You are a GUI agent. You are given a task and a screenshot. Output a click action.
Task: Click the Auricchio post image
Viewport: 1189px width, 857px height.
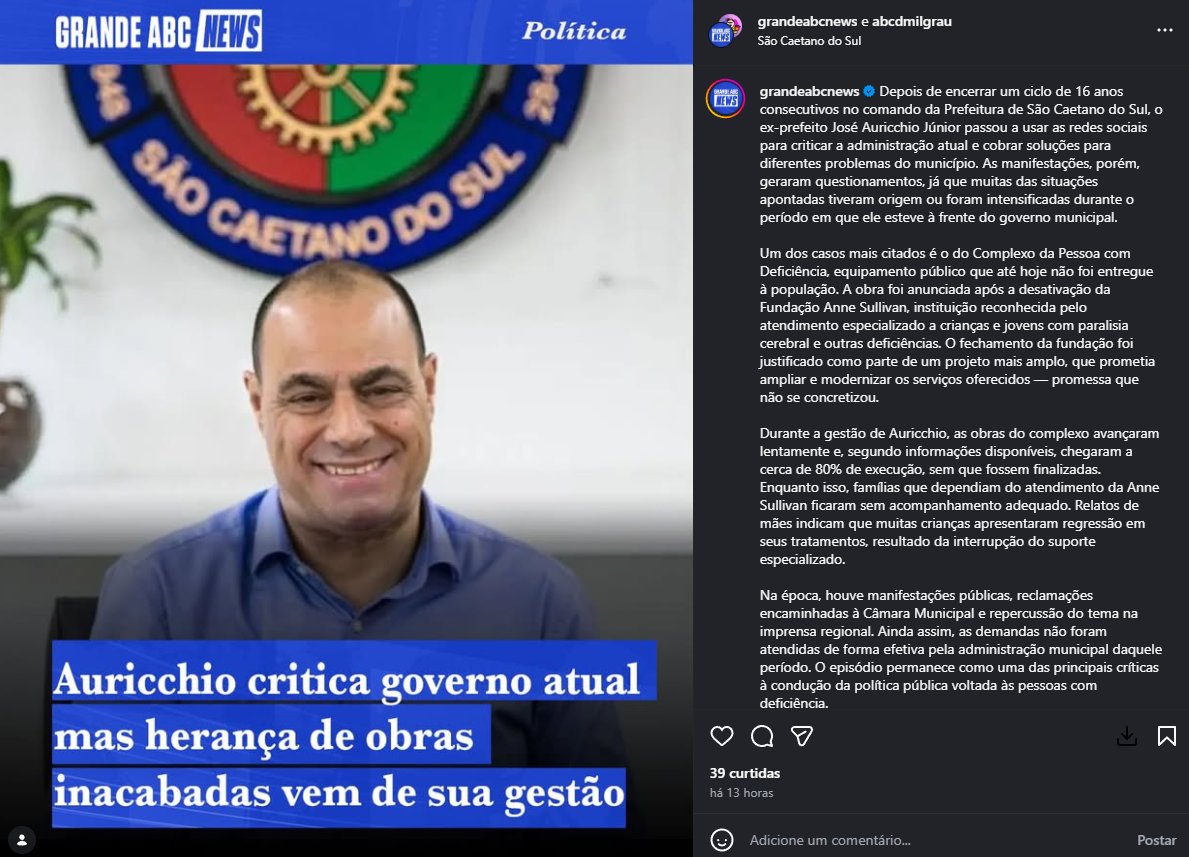[347, 428]
